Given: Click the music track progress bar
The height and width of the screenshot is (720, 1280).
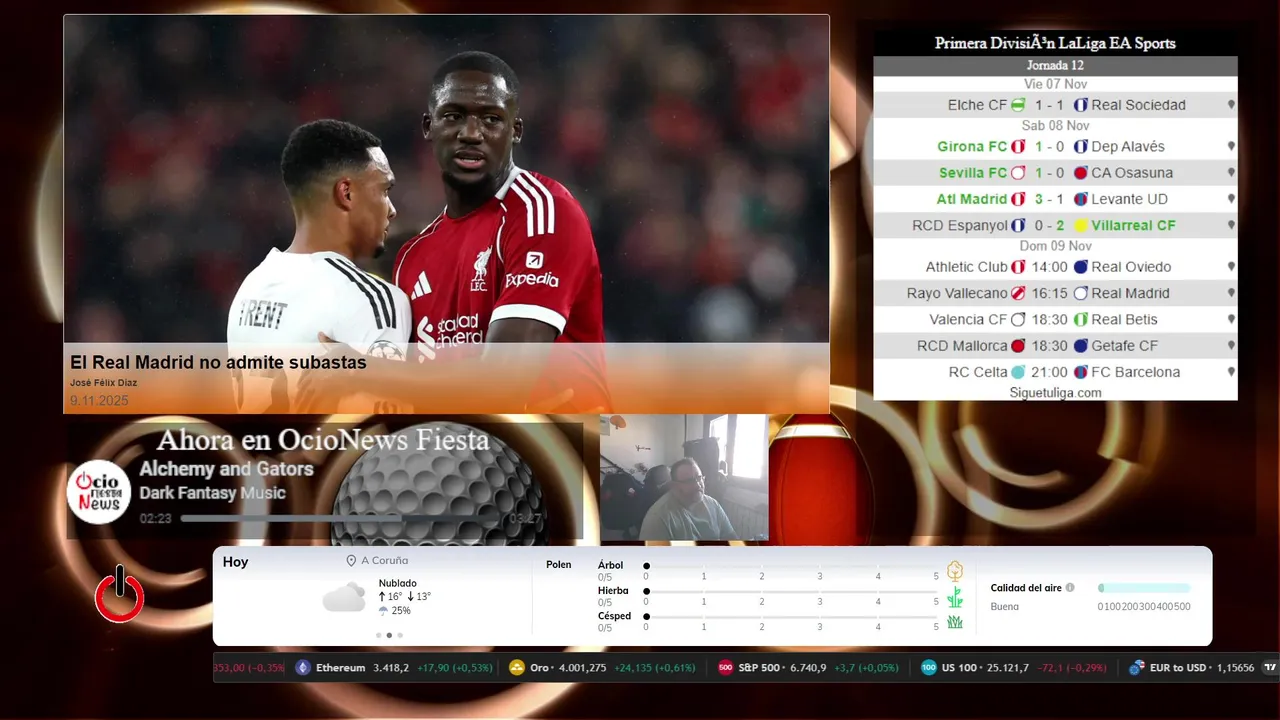Looking at the screenshot, I should tap(341, 519).
